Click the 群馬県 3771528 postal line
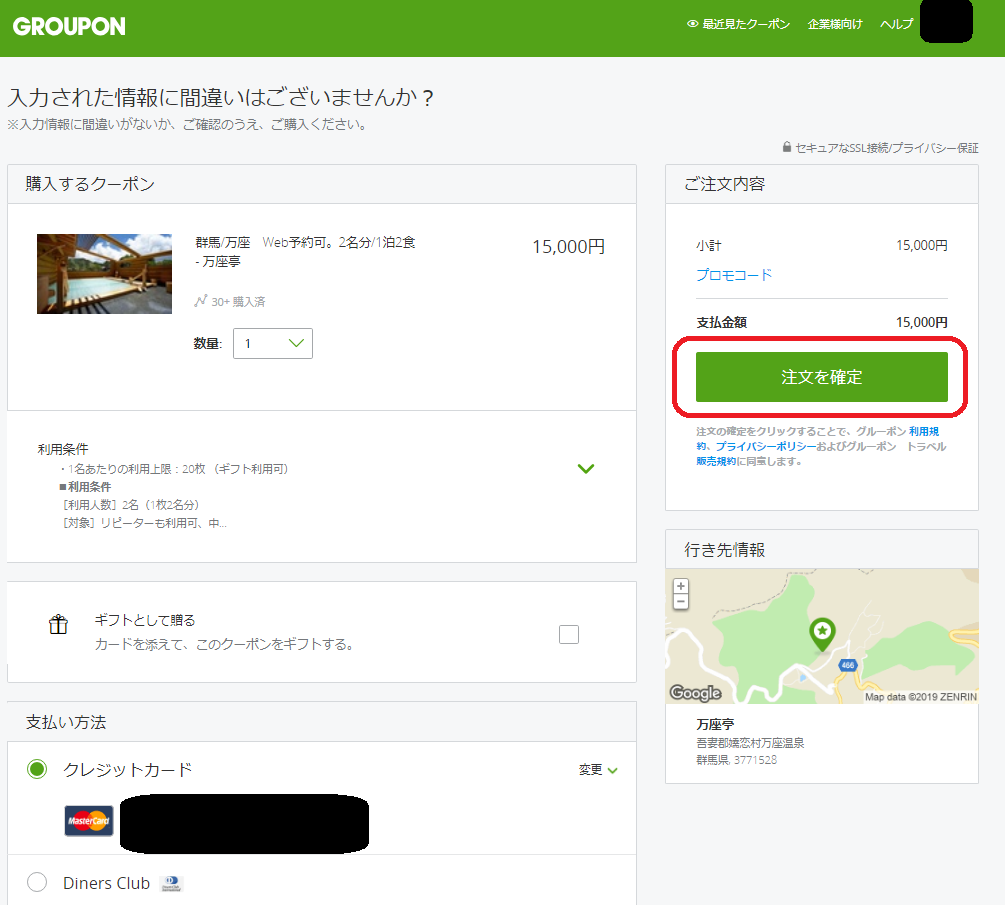Image resolution: width=1005 pixels, height=905 pixels. point(736,760)
